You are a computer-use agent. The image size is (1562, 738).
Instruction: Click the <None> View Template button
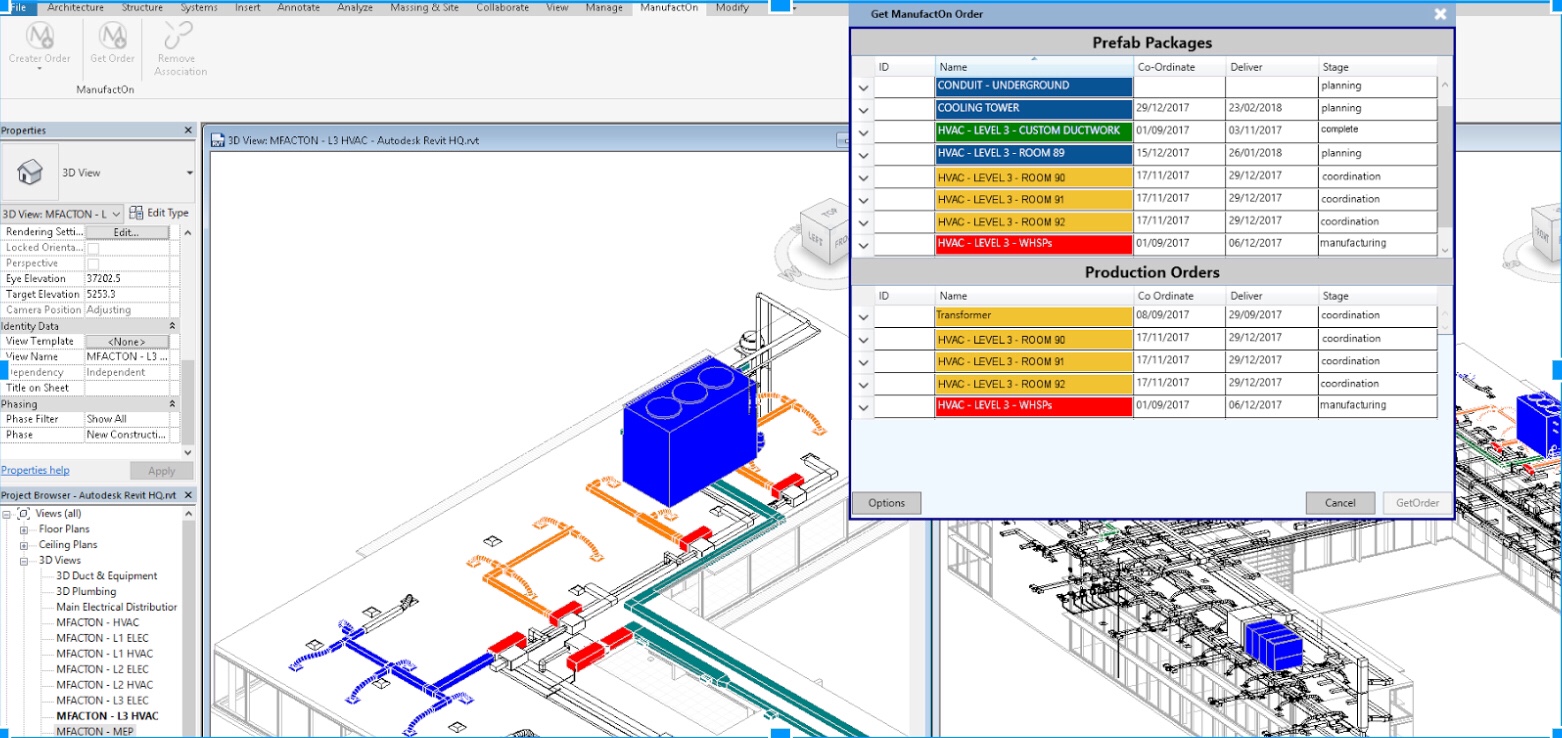tap(126, 341)
